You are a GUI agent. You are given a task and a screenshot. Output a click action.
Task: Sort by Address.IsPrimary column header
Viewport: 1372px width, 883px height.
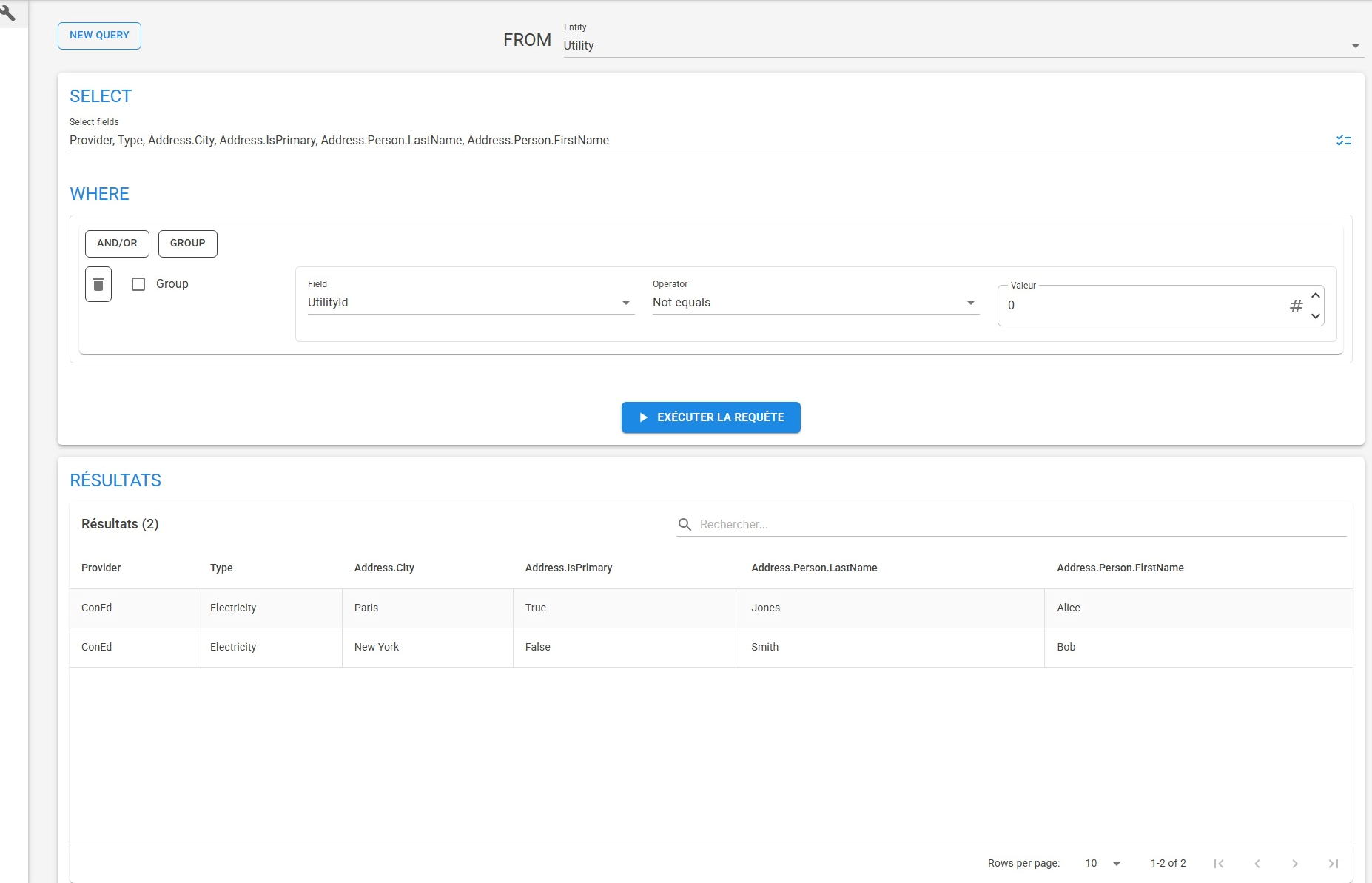click(568, 568)
